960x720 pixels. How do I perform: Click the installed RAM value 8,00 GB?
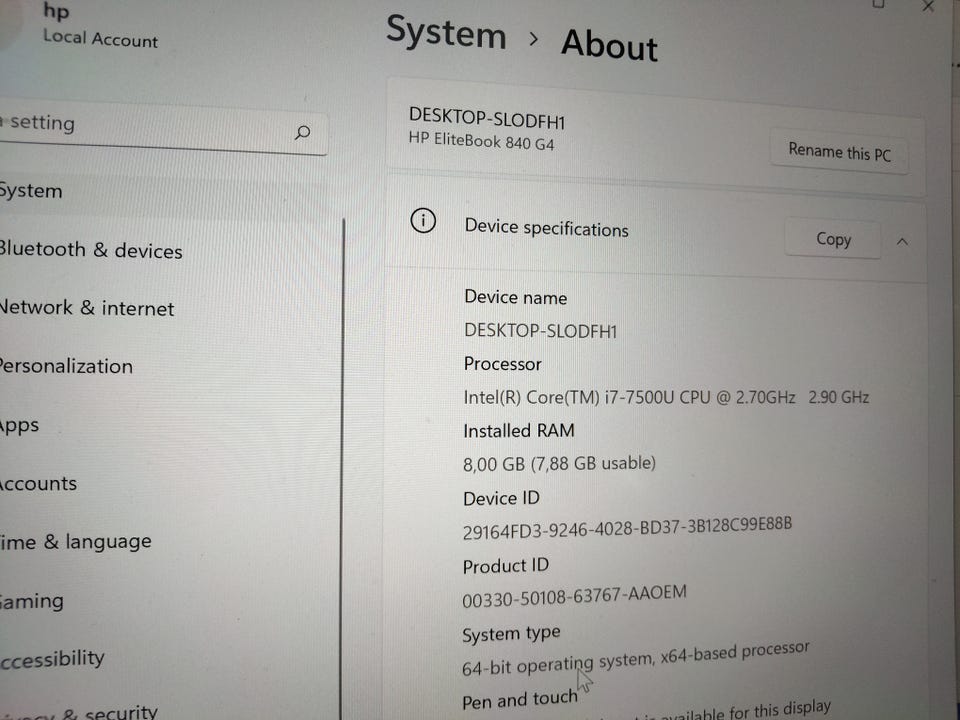point(559,463)
